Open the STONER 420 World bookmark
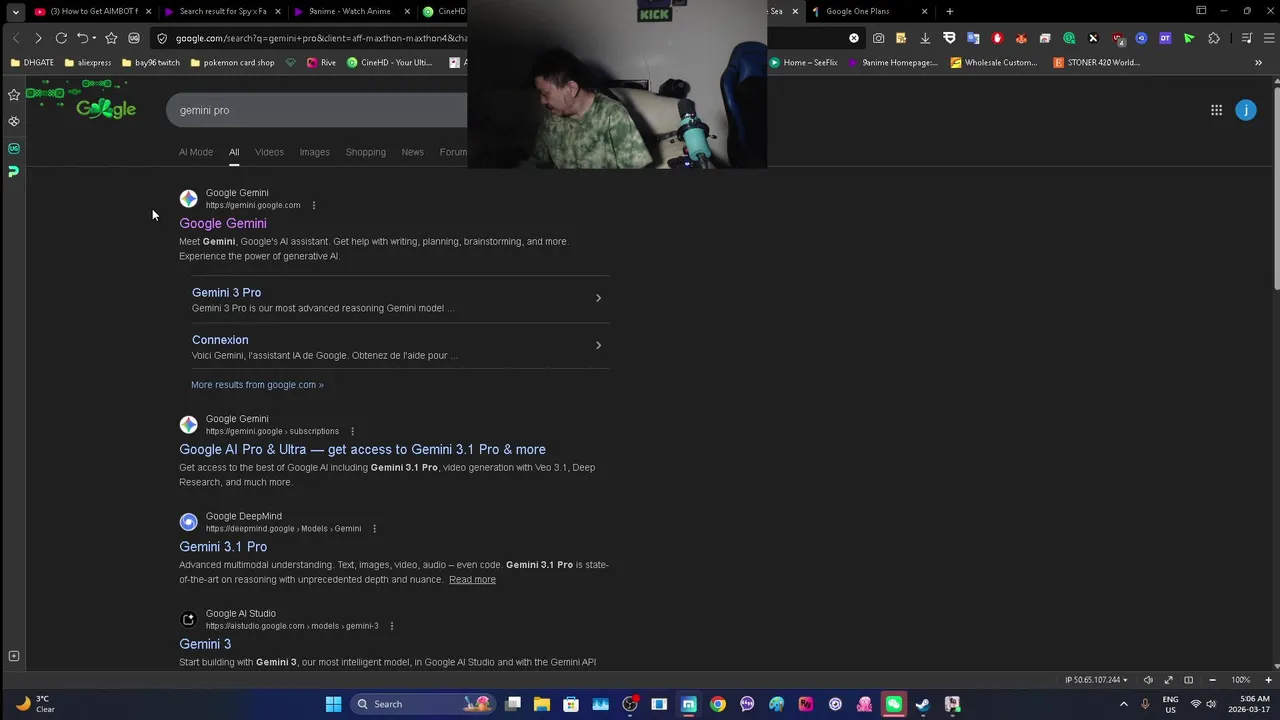The height and width of the screenshot is (720, 1280). click(1096, 62)
